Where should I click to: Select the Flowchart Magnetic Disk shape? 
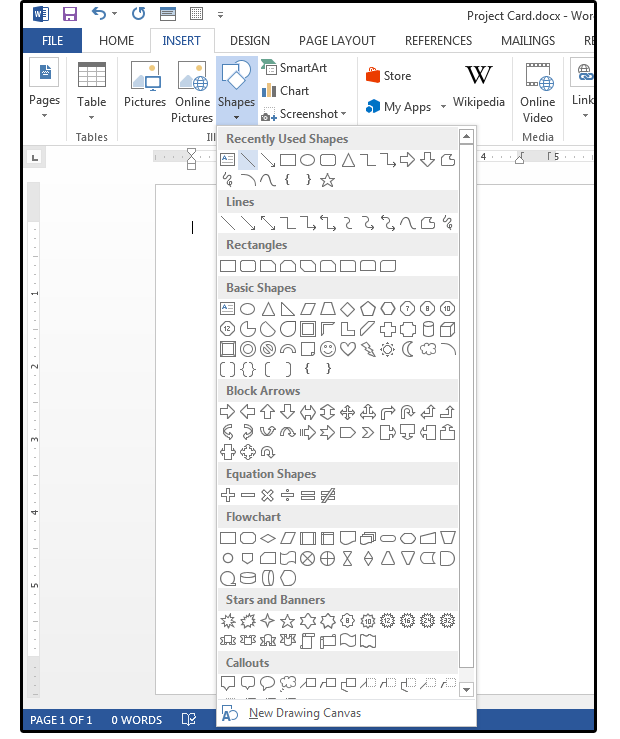tap(248, 578)
